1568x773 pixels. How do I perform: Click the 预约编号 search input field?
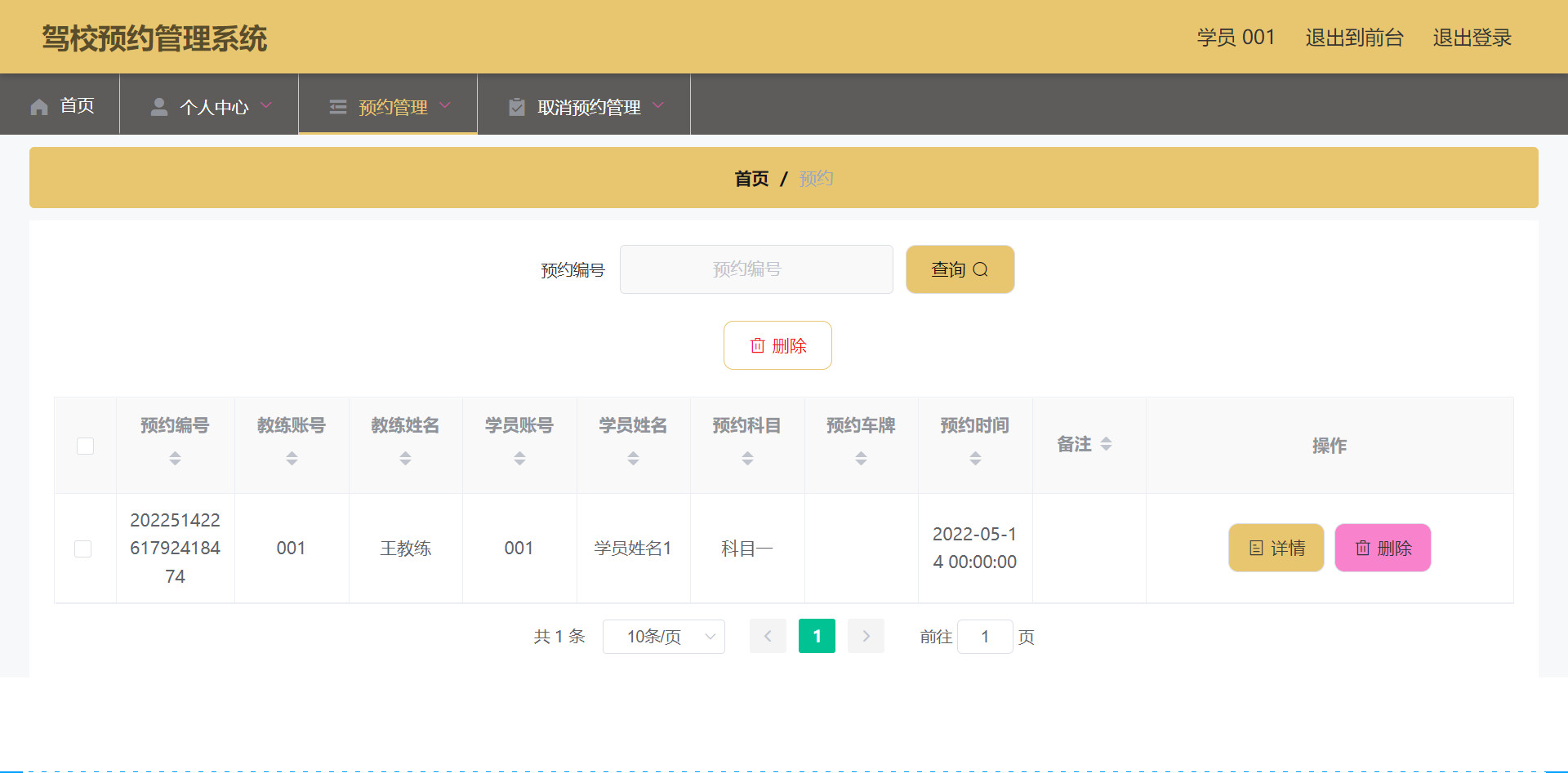click(x=756, y=269)
